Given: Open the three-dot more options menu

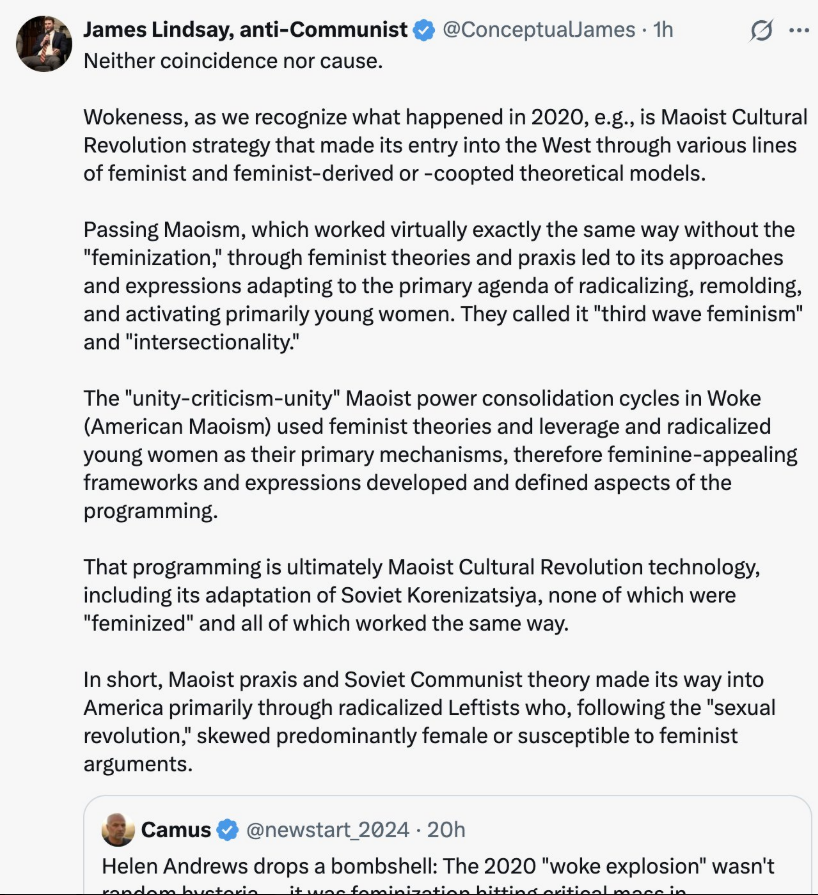Looking at the screenshot, I should pos(798,30).
